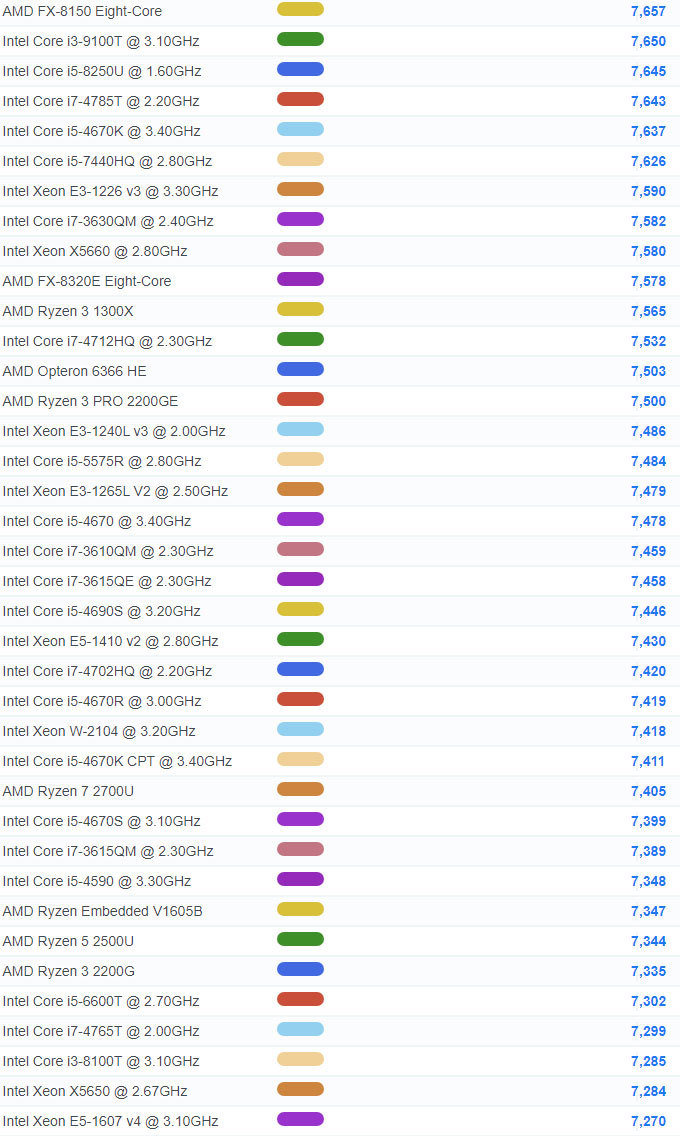Click the score 7,446
This screenshot has width=680, height=1136.
[648, 611]
